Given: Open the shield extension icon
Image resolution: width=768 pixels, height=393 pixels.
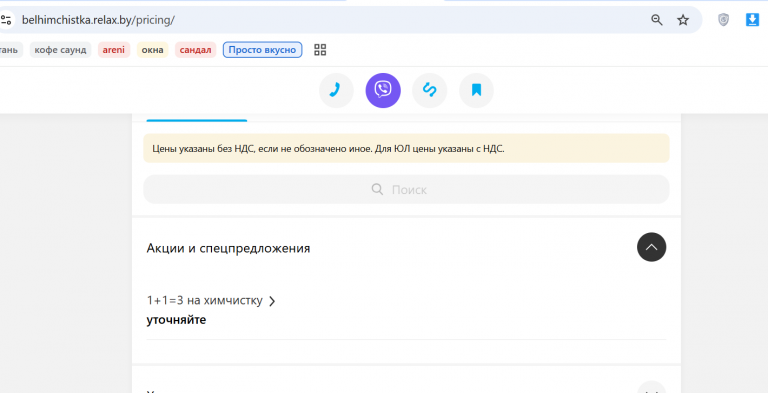Looking at the screenshot, I should click(723, 20).
